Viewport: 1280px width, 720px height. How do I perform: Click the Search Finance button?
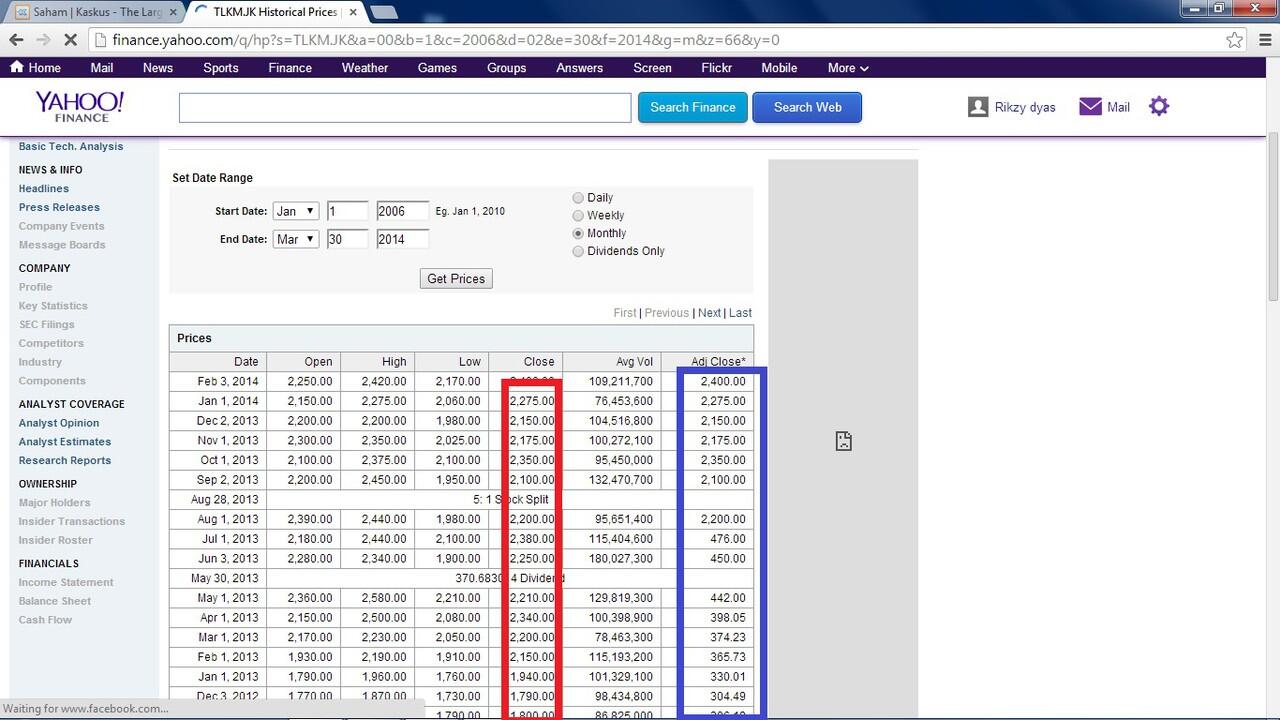tap(693, 107)
